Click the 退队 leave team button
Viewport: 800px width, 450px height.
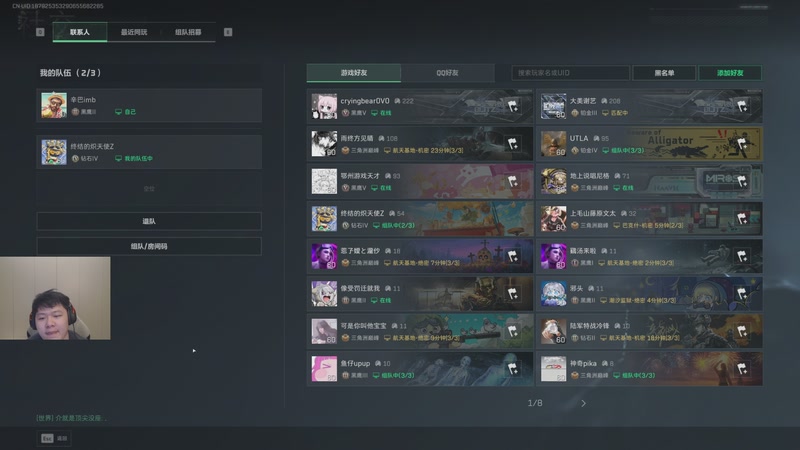pos(149,221)
